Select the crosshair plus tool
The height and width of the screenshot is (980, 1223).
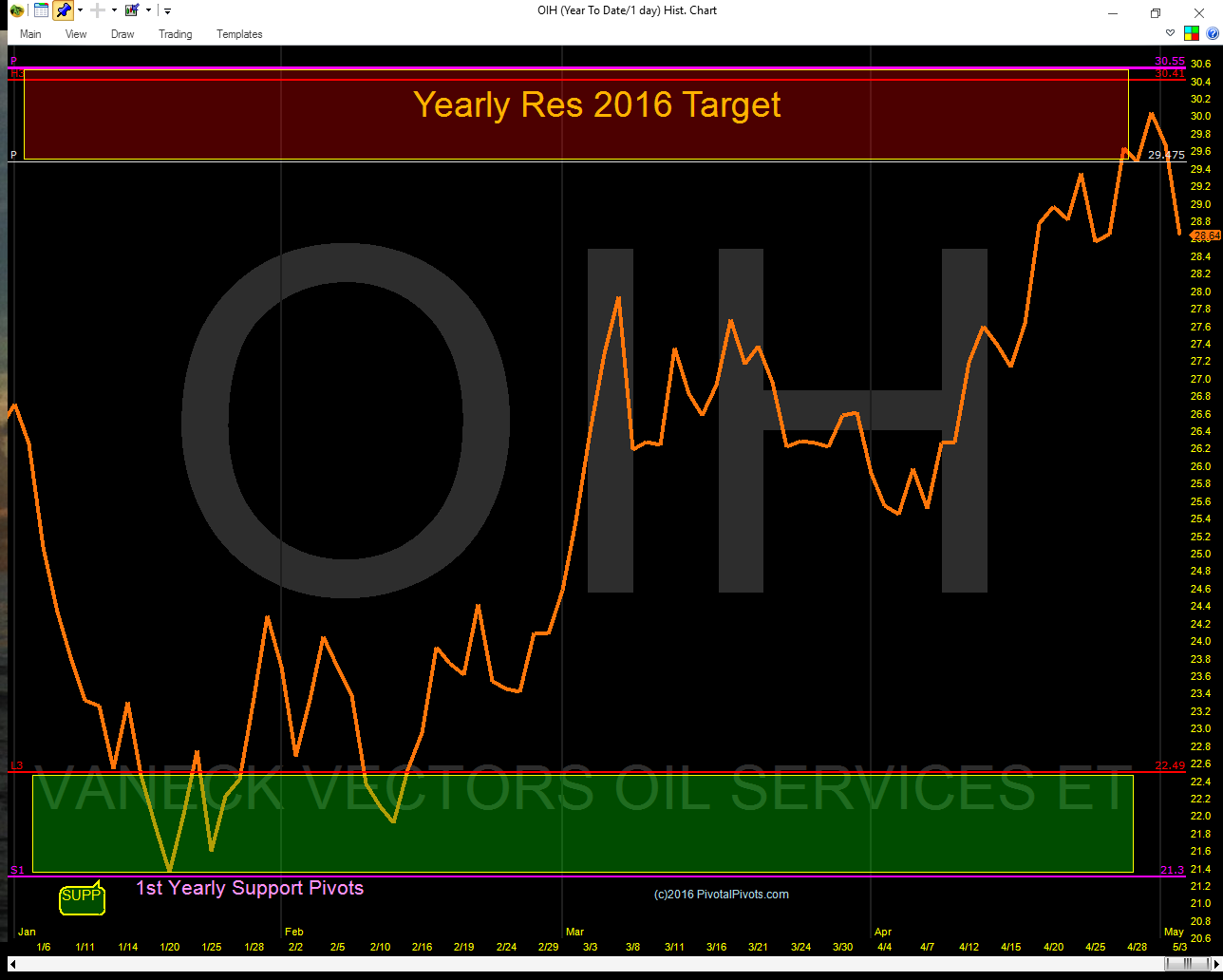click(98, 11)
